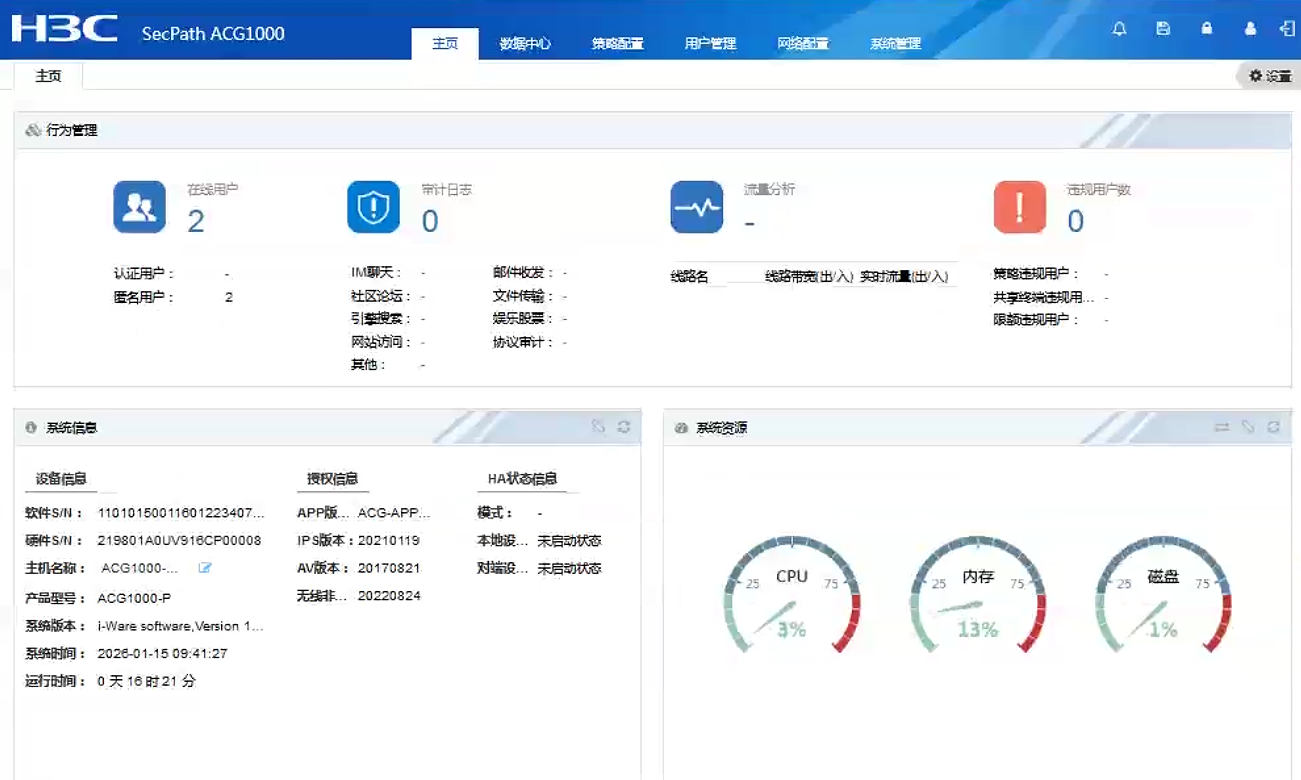Click the 磁盘 usage gauge

[x=1163, y=597]
